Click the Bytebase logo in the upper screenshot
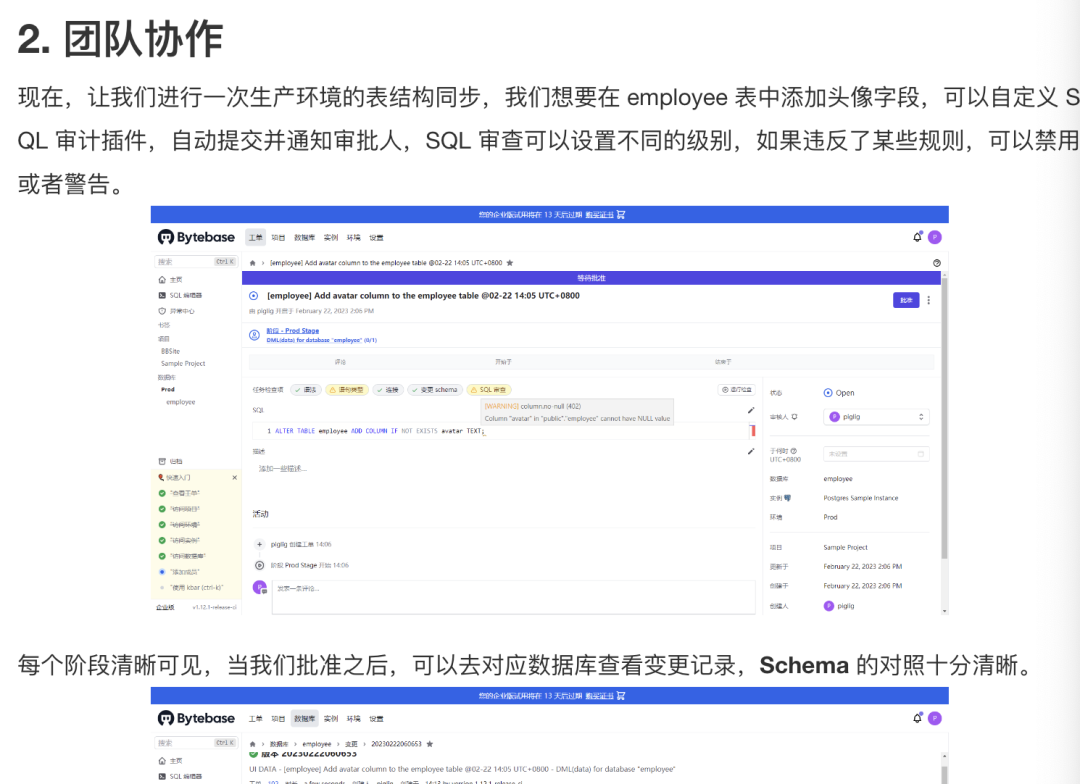 [x=196, y=237]
